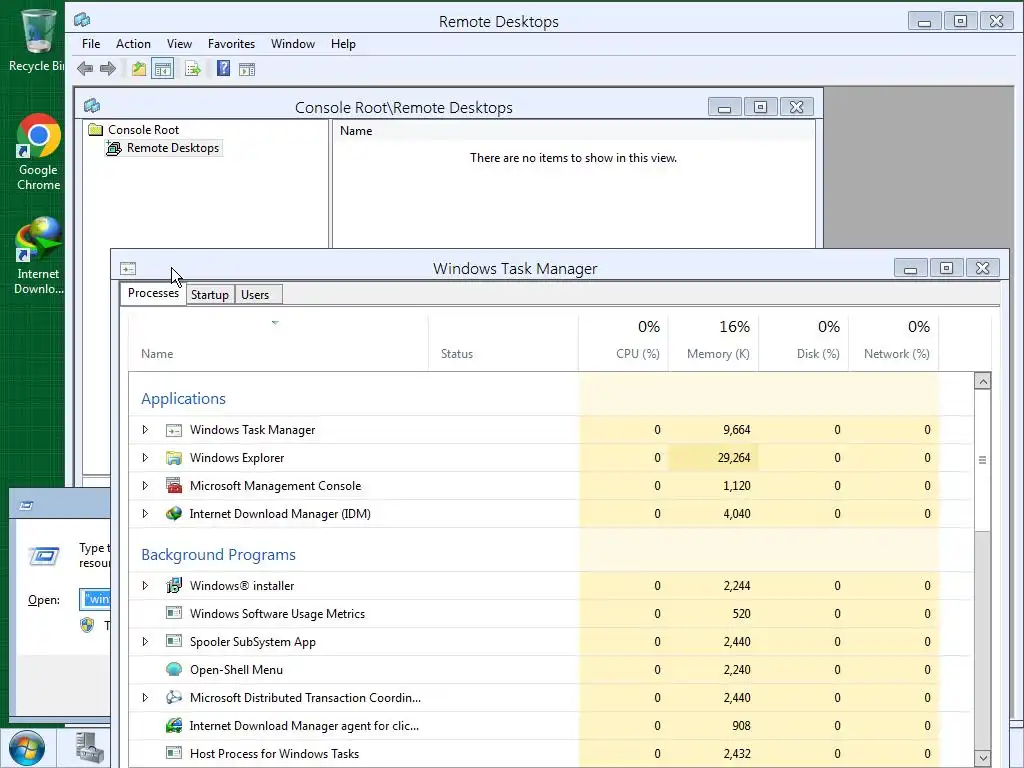This screenshot has width=1024, height=768.
Task: Click the Background Programs group heading
Action: [x=218, y=554]
